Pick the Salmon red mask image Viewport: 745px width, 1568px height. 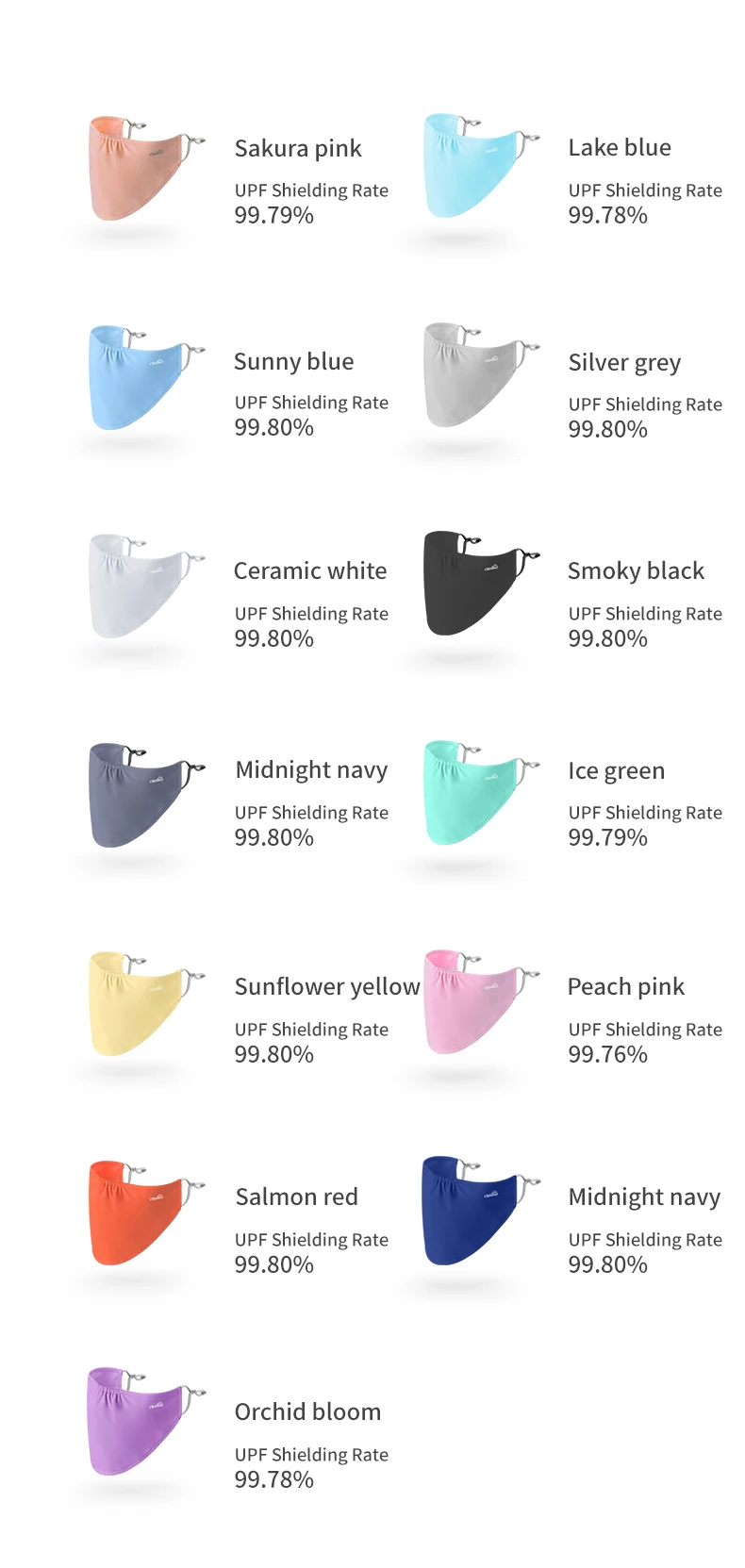click(146, 1213)
